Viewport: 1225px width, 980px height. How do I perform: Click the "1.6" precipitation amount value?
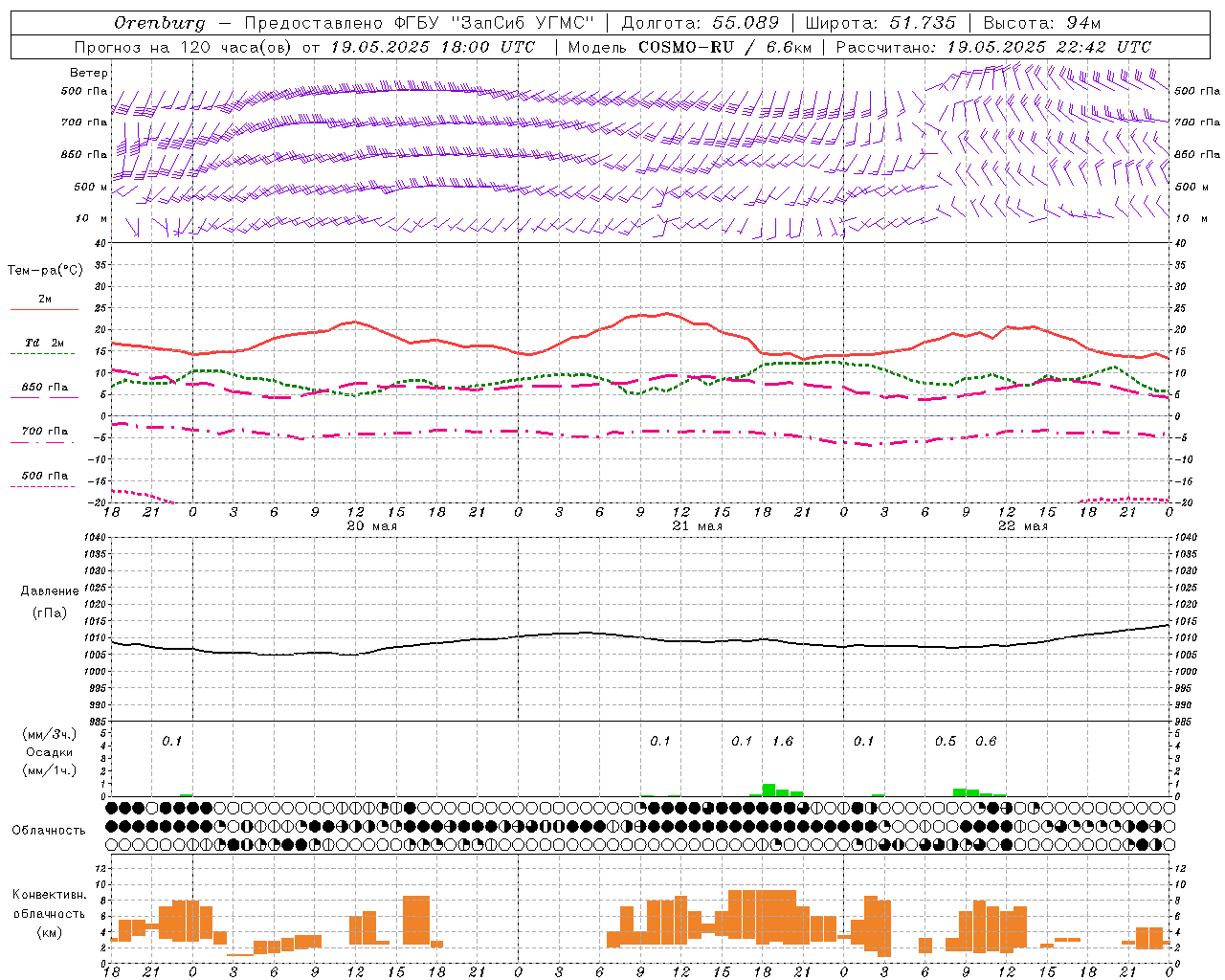coord(783,741)
